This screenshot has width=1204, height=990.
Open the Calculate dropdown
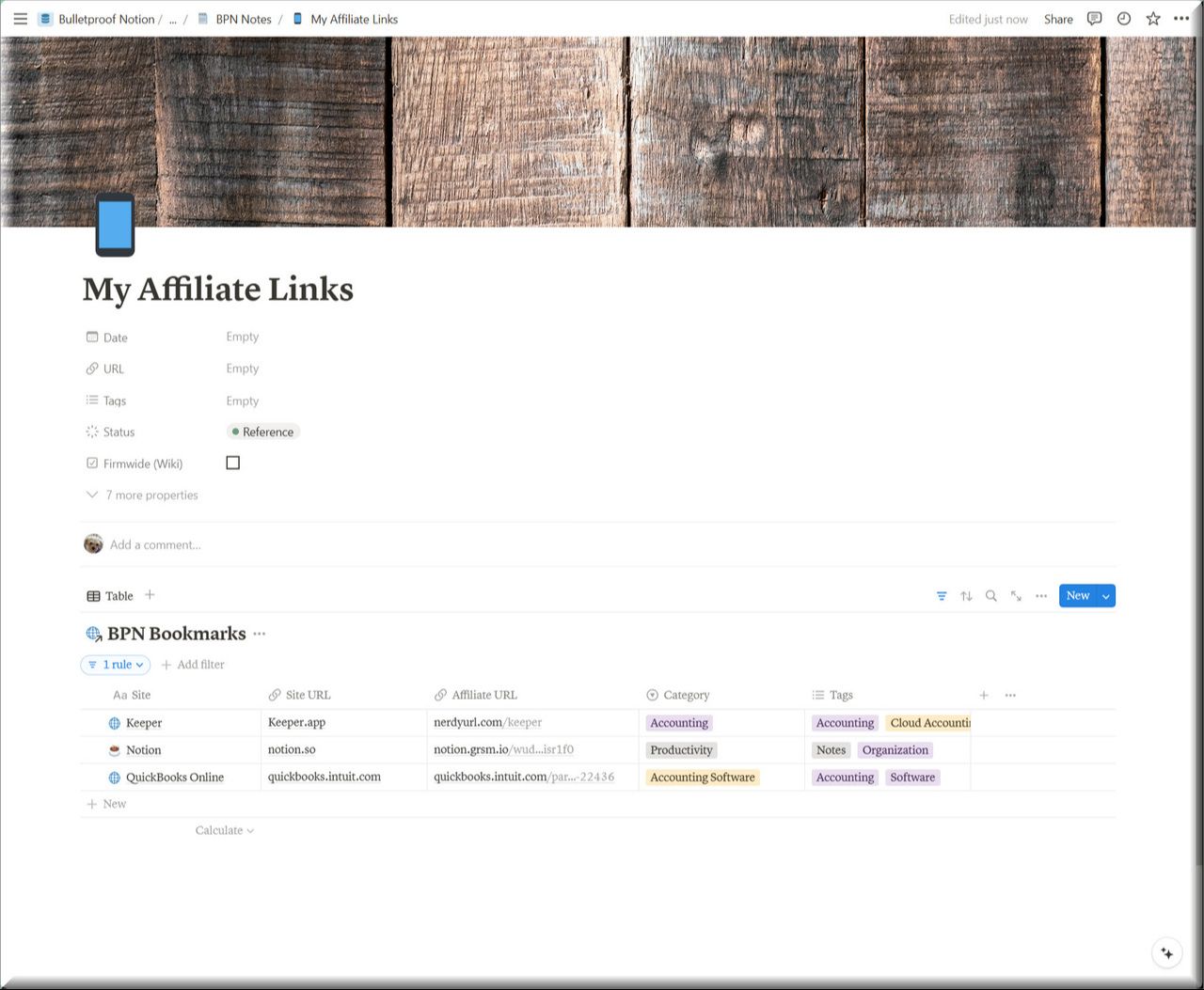coord(225,830)
